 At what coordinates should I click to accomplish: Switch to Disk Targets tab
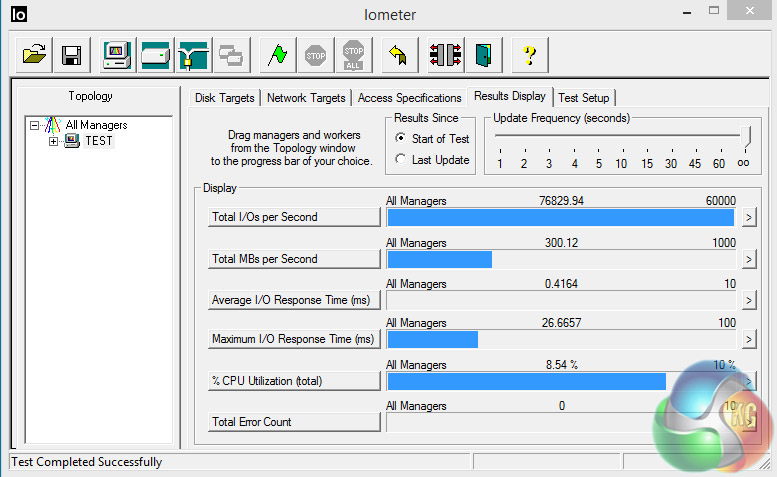(224, 98)
